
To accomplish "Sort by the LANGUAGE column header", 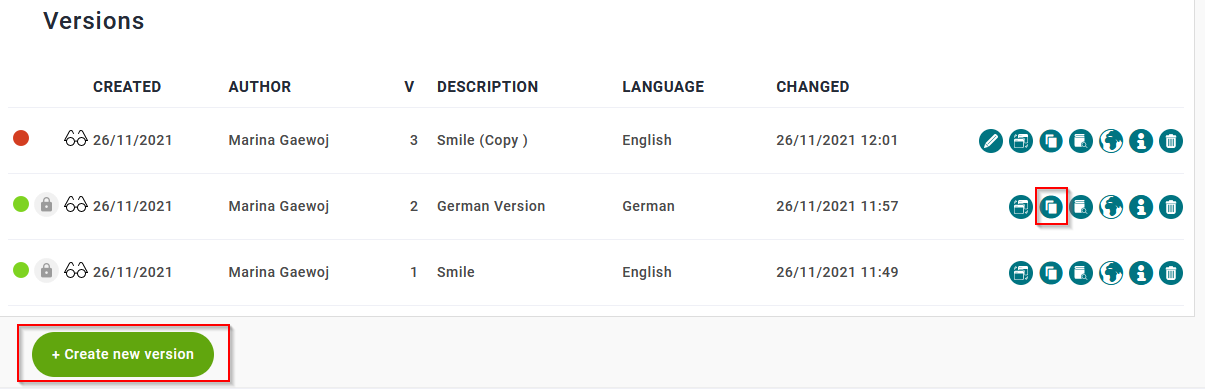I will tap(663, 87).
